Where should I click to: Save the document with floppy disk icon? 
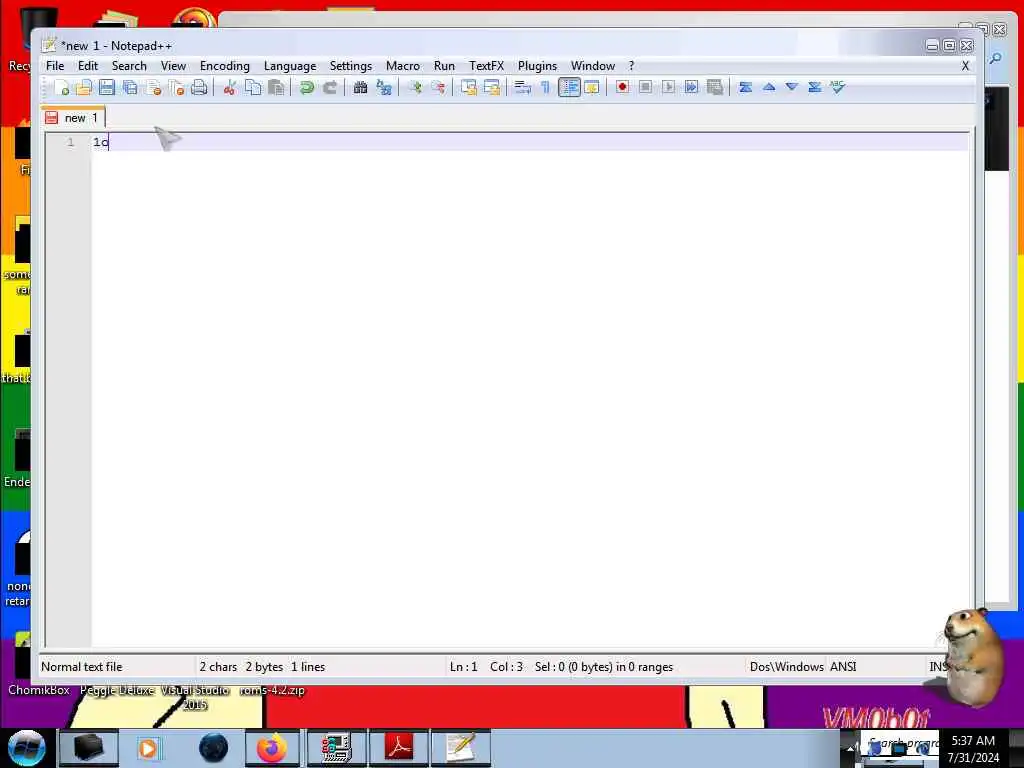tap(106, 87)
